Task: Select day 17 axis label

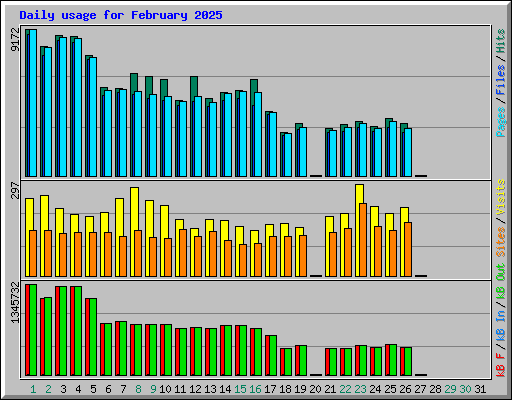Action: (270, 389)
